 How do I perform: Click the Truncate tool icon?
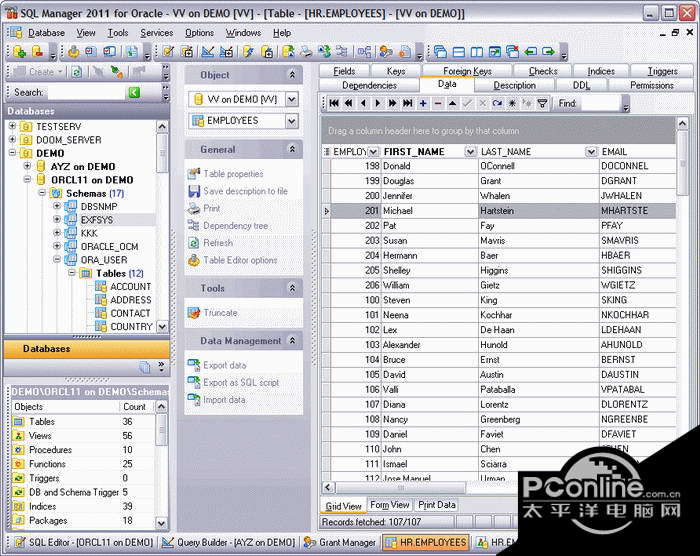(x=194, y=313)
